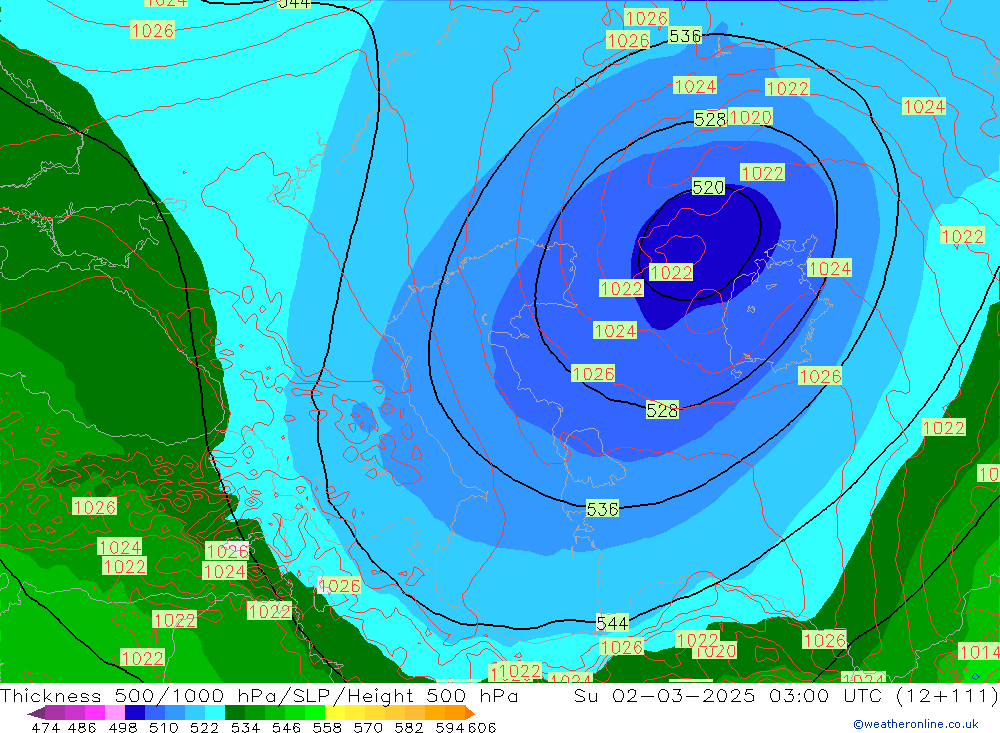1000x733 pixels.
Task: Click legend value 510
Action: click(x=163, y=727)
